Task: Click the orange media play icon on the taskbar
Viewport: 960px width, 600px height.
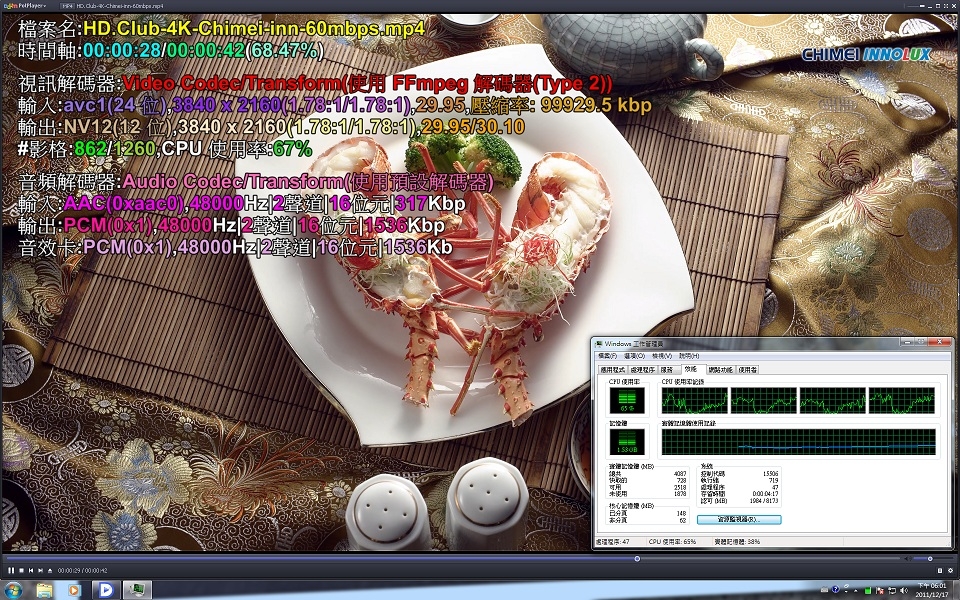Action: [74, 589]
